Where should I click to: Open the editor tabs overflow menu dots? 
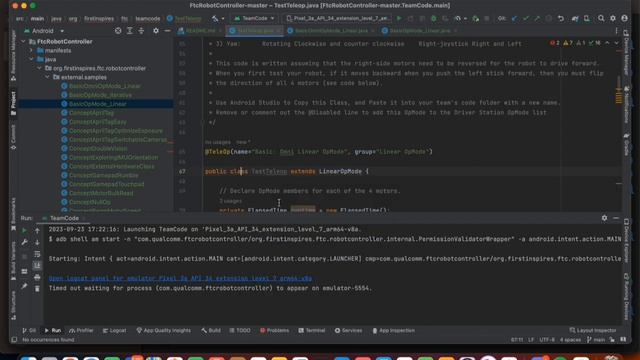point(616,31)
